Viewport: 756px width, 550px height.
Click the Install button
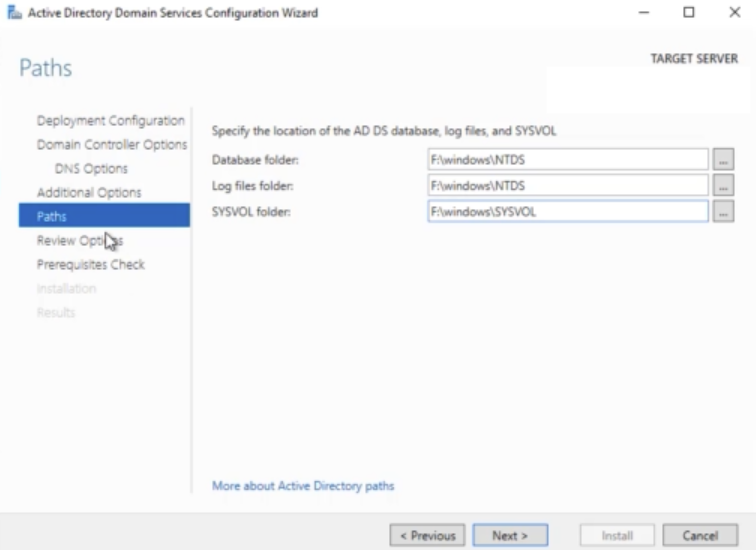click(617, 535)
